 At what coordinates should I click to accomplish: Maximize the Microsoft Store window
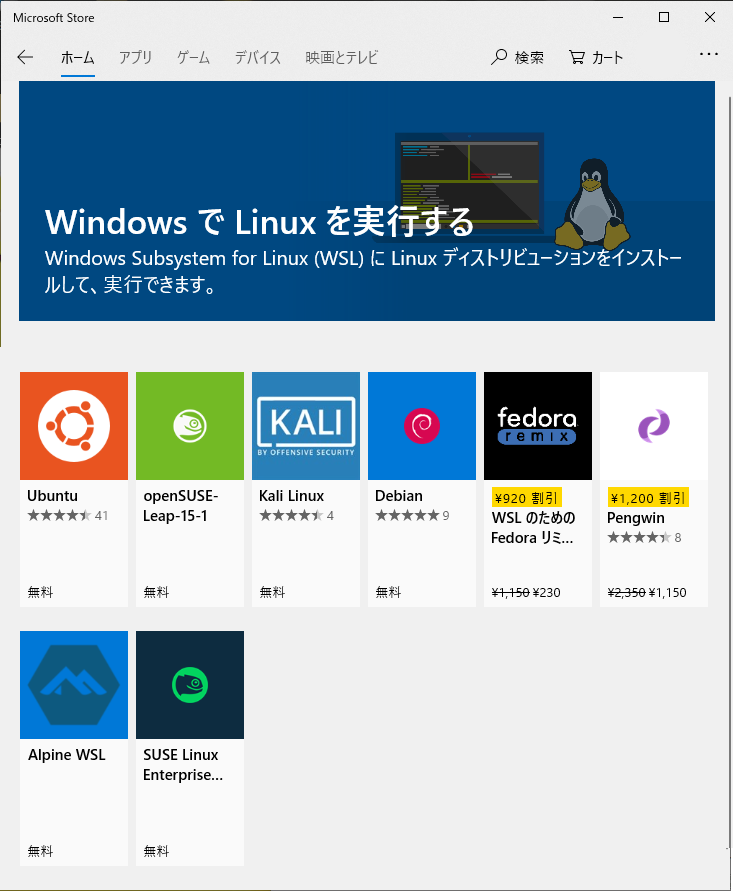point(664,18)
